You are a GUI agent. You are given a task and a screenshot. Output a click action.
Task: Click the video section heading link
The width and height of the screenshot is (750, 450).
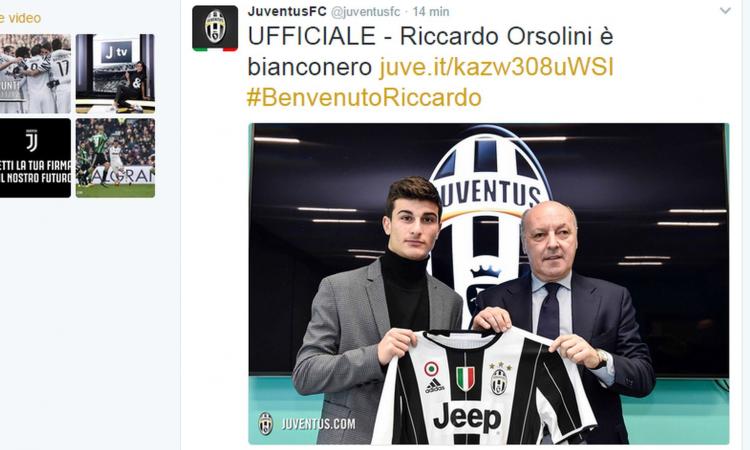coord(21,18)
